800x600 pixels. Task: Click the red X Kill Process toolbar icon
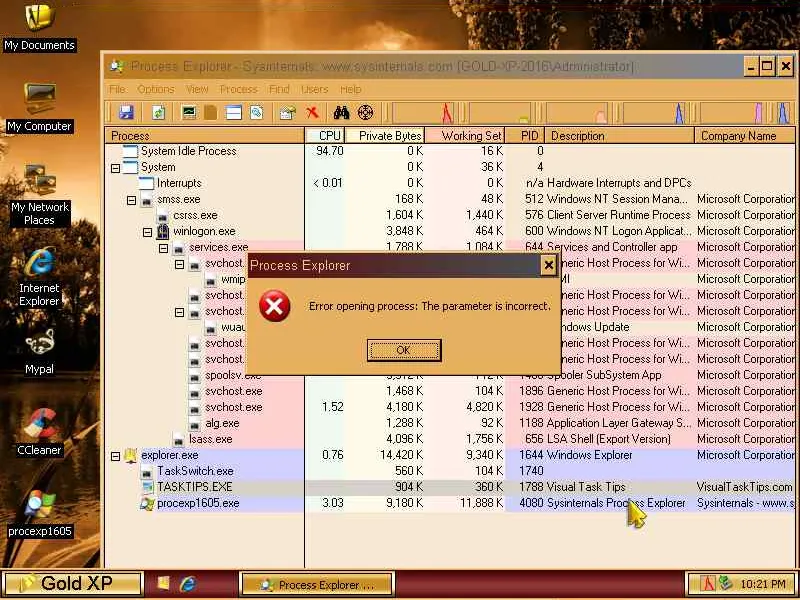312,112
